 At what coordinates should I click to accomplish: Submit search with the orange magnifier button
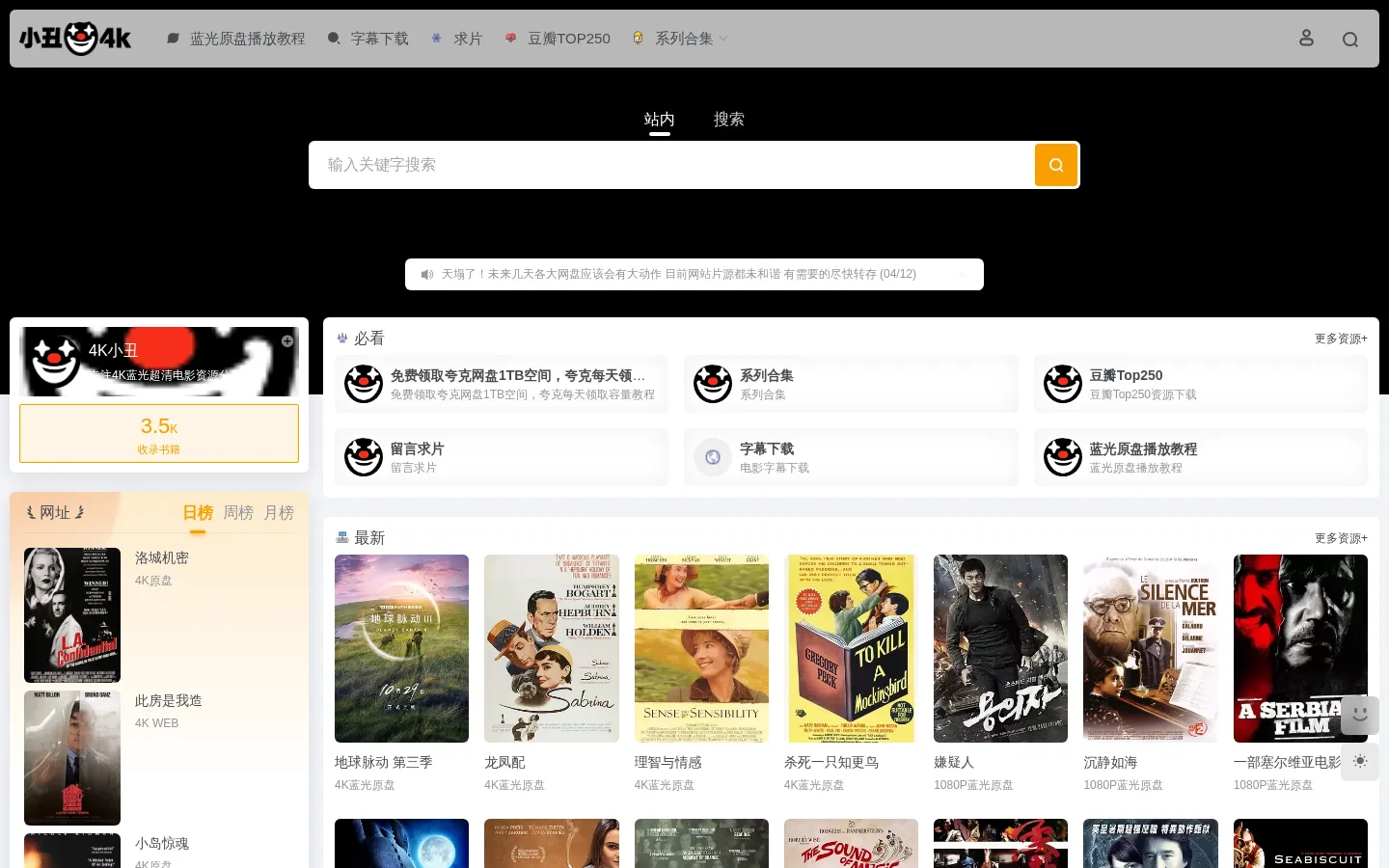1056,165
